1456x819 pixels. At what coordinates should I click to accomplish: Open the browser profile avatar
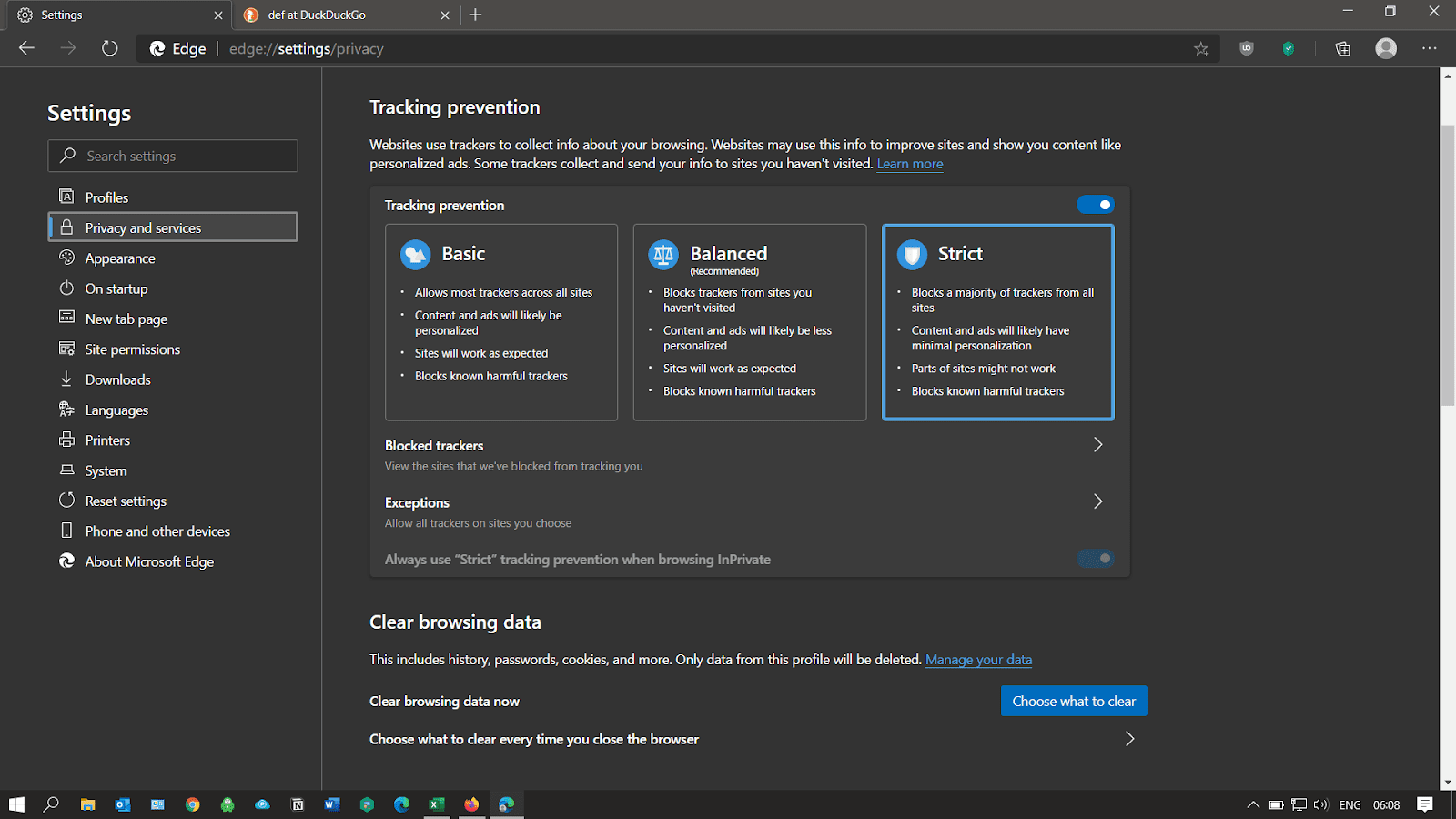tap(1385, 48)
